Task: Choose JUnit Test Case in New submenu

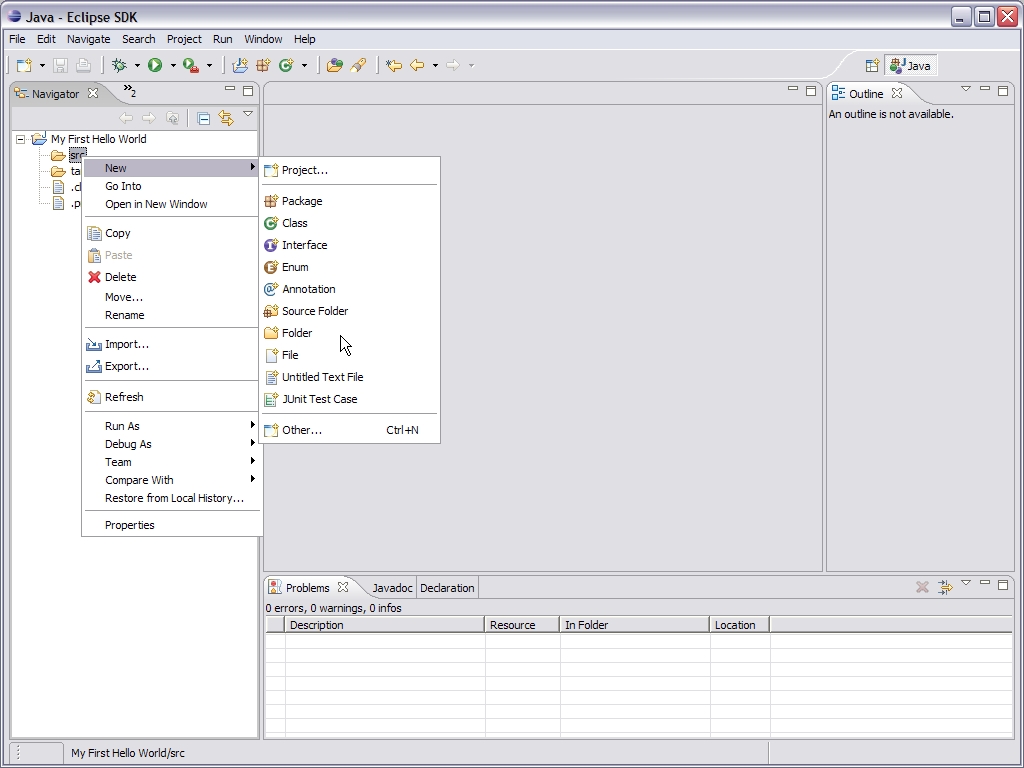Action: point(349,399)
